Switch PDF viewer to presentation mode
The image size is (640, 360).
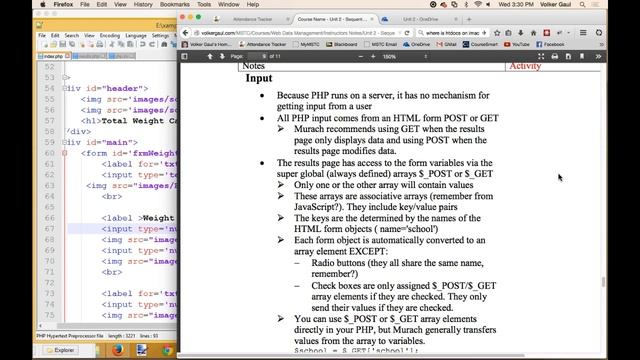point(541,56)
